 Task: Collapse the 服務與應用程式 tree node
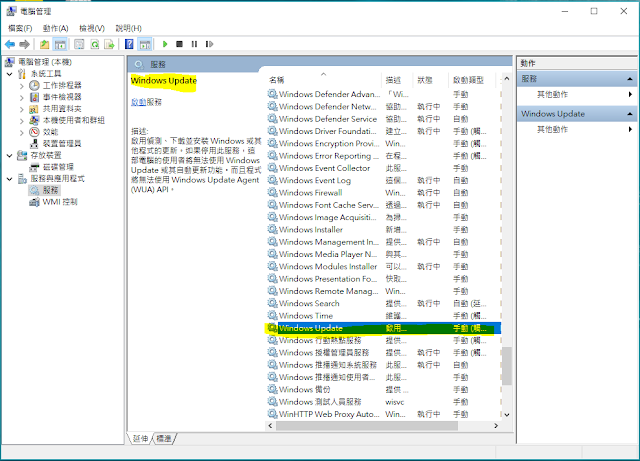point(9,179)
